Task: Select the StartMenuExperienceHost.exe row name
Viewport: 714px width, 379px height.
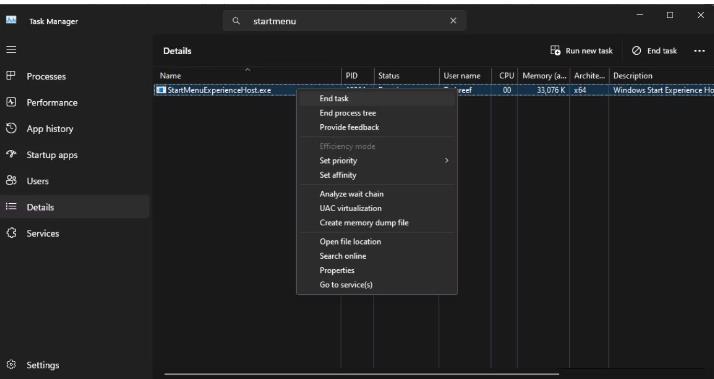Action: click(x=219, y=90)
